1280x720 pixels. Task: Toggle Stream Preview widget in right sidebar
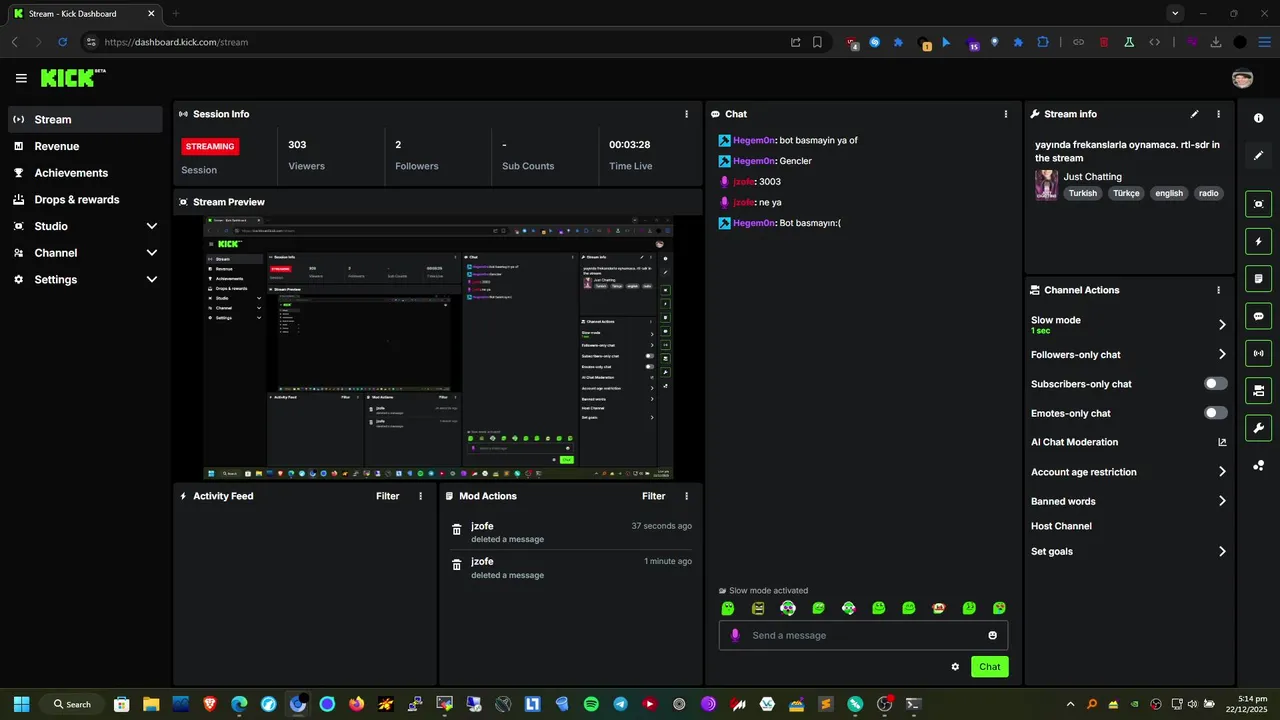pos(1258,204)
